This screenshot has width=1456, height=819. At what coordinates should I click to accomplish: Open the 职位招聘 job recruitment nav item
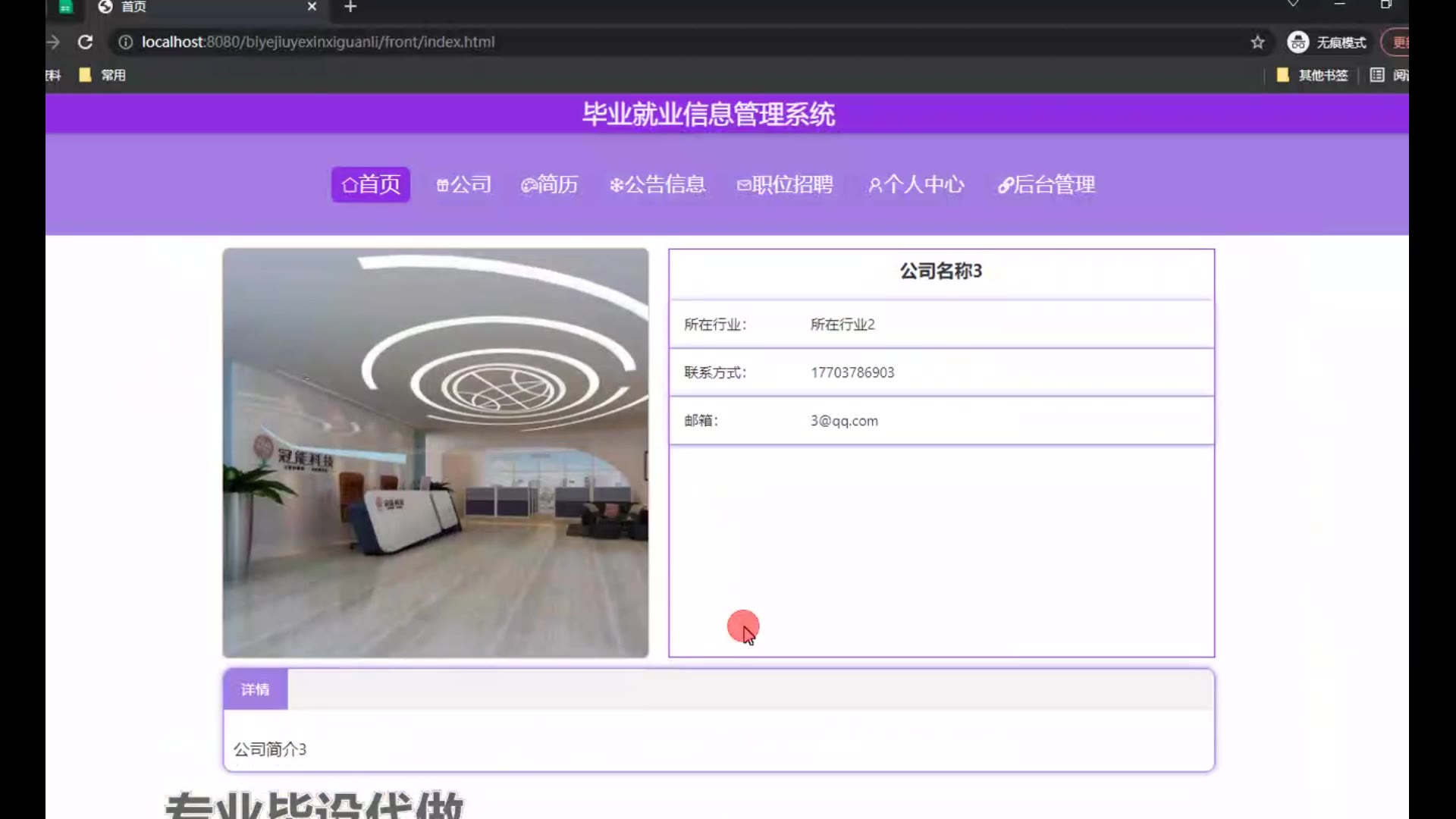click(784, 184)
